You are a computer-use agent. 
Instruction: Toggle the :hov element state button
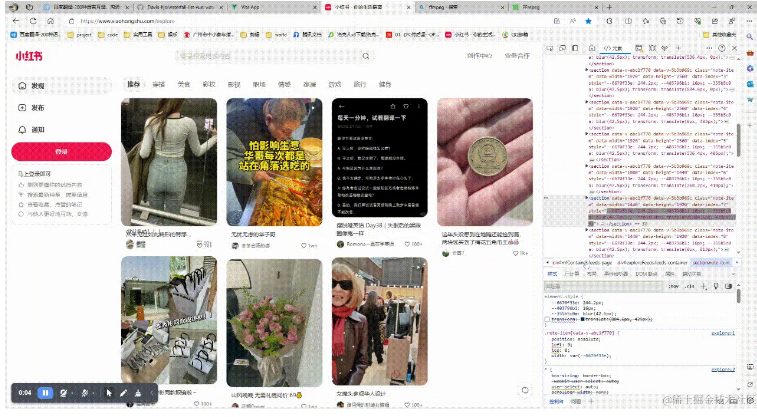[673, 286]
